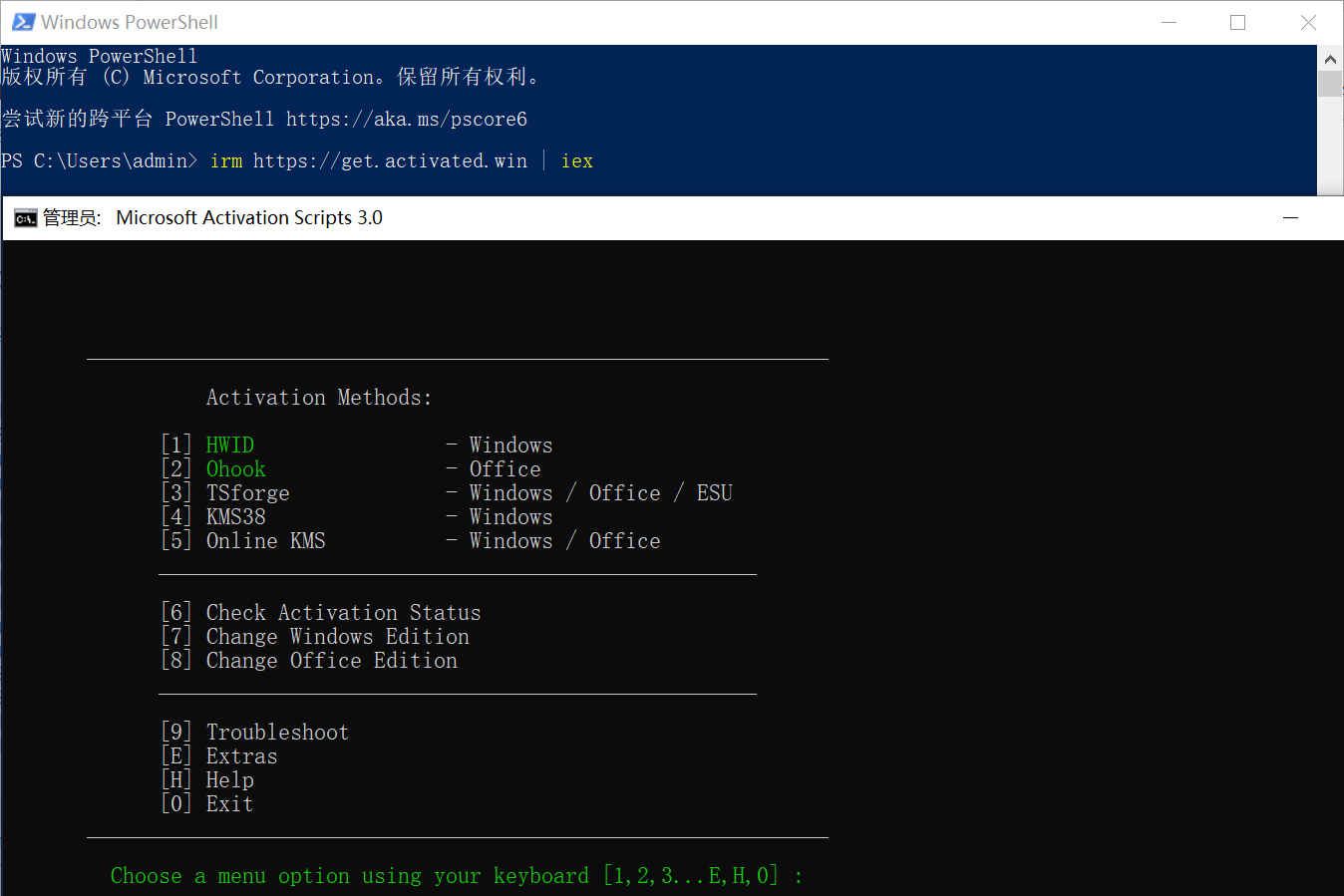Click the Microsoft Activation Scripts 3.0 title

click(x=249, y=217)
